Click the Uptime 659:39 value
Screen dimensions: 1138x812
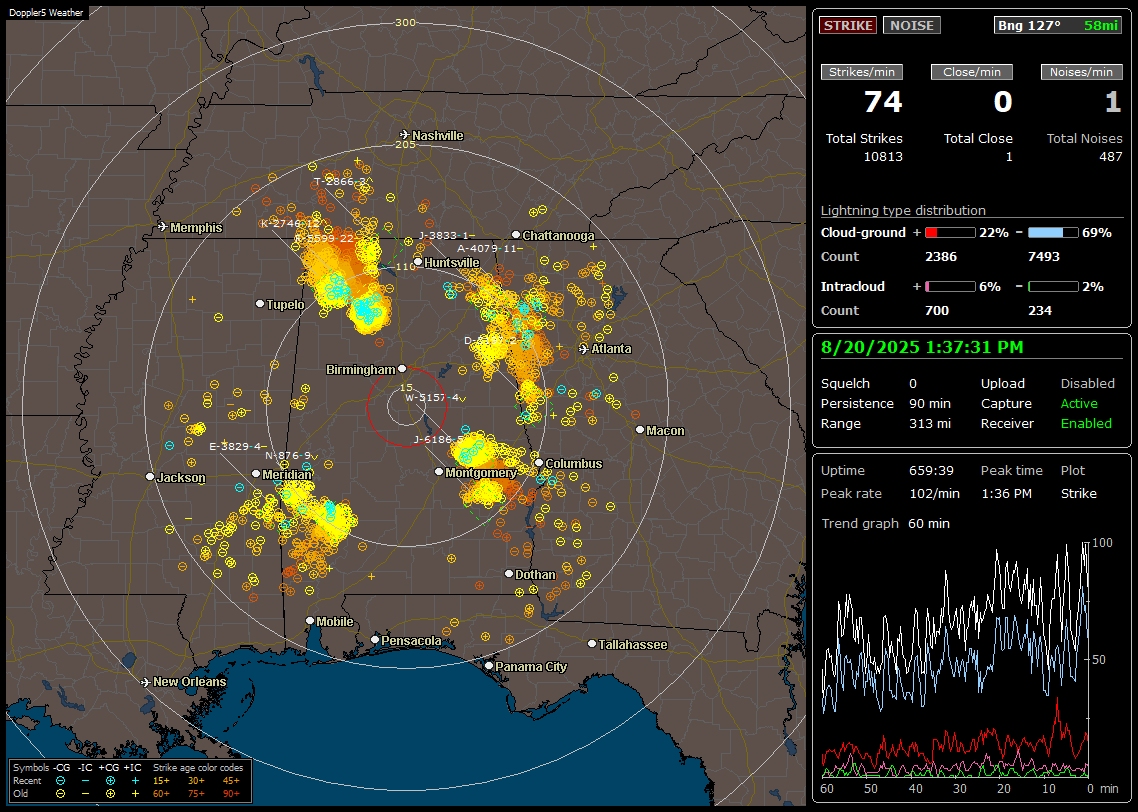(x=931, y=471)
